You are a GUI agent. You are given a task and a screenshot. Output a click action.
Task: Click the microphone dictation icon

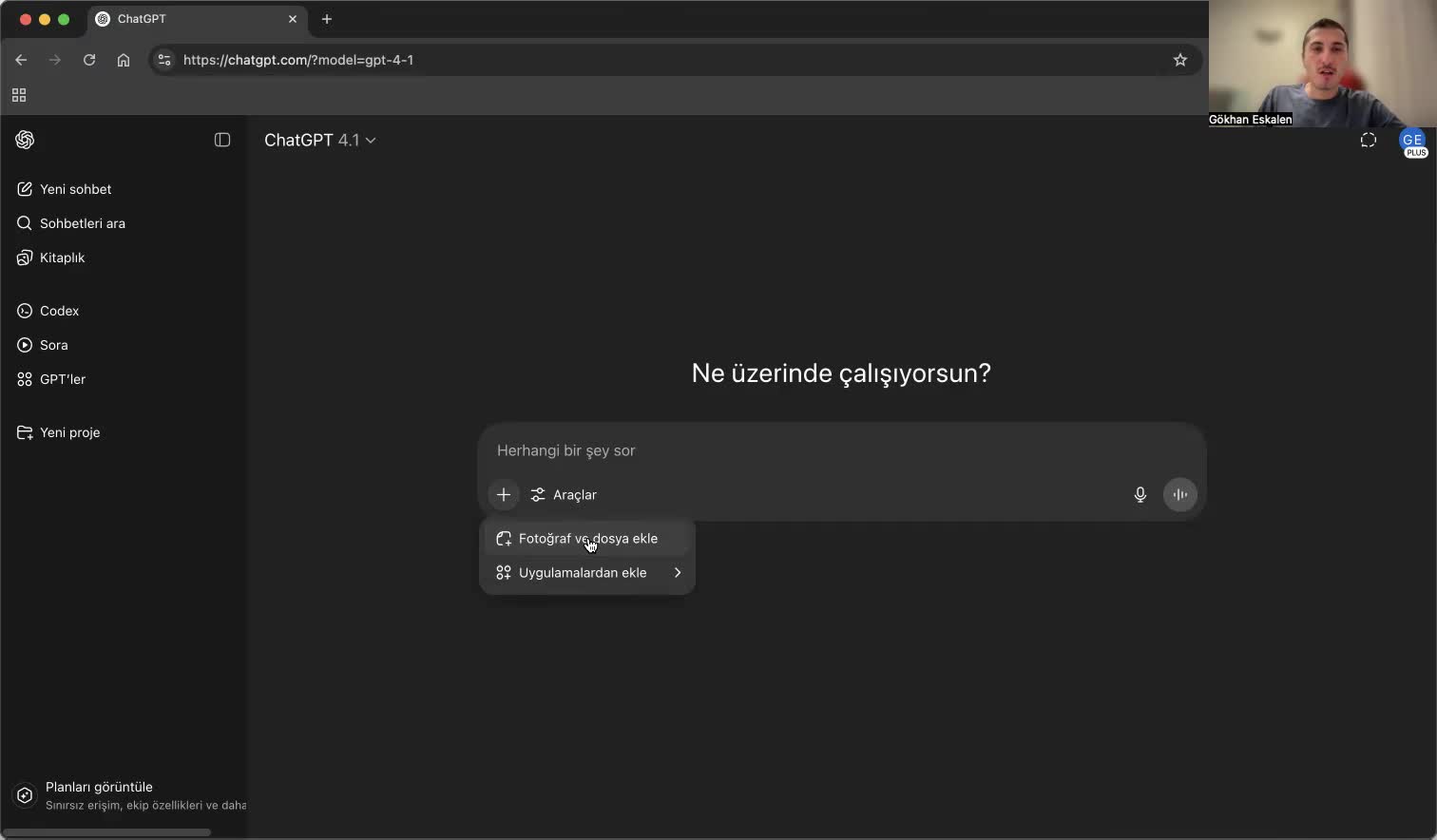(1140, 494)
